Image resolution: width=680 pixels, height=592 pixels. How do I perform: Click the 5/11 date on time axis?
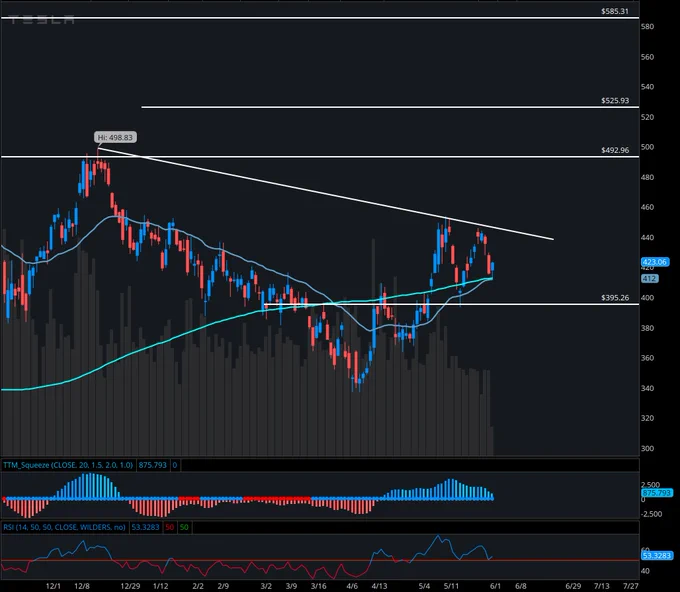451,586
